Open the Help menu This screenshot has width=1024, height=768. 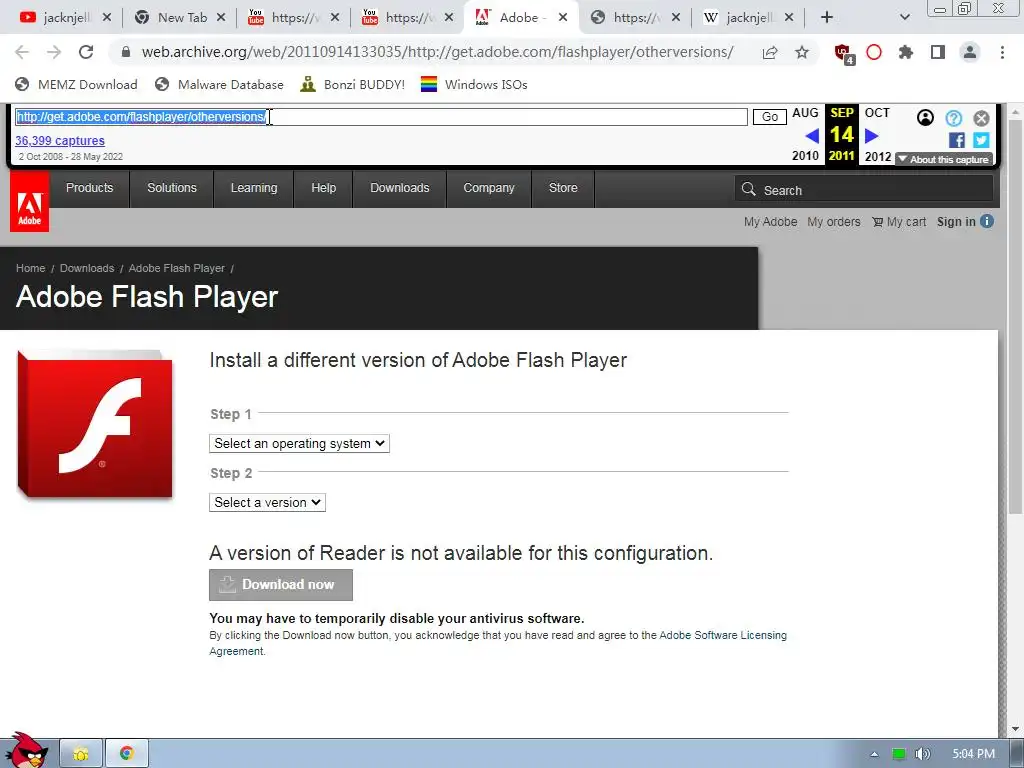click(323, 188)
